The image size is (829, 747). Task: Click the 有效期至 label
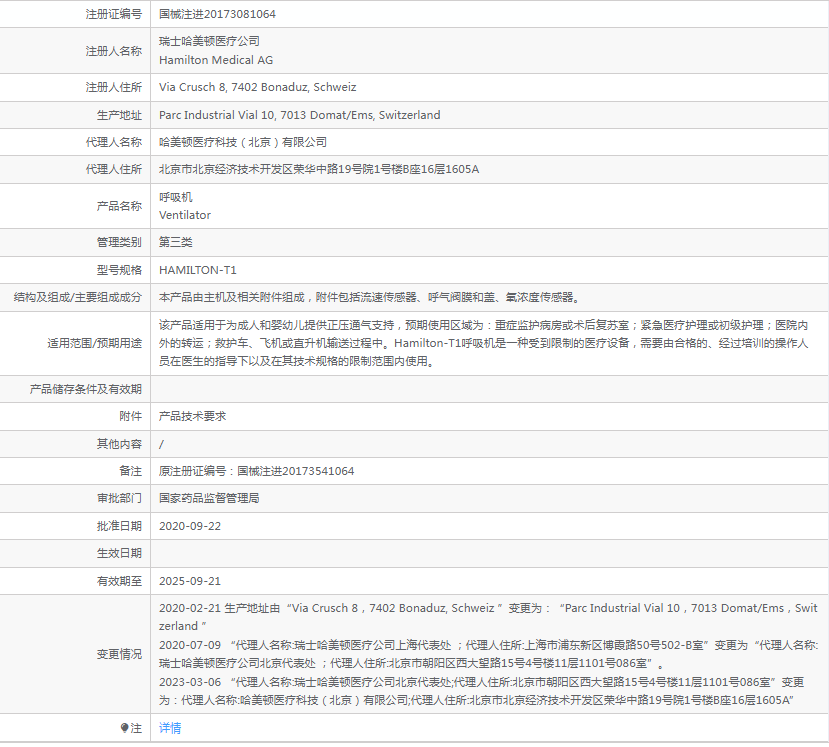coord(119,581)
